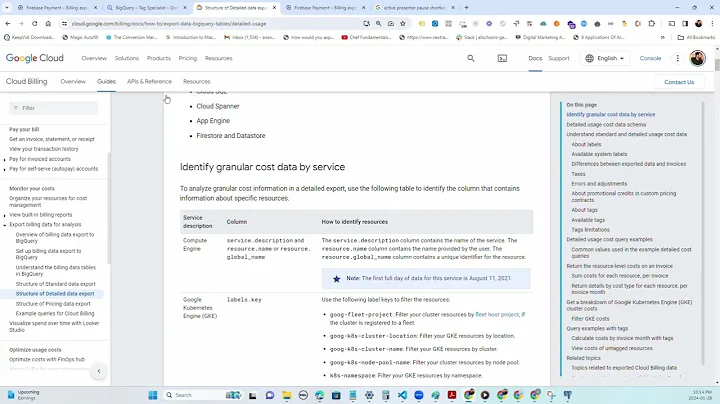The height and width of the screenshot is (404, 720).
Task: Open a new browser tab
Action: click(x=467, y=7)
